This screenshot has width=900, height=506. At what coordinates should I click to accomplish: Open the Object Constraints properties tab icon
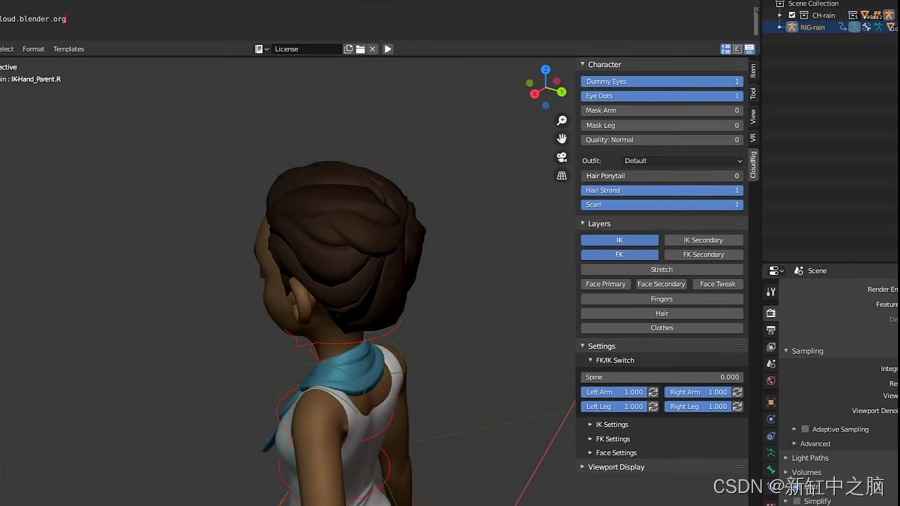click(x=771, y=436)
